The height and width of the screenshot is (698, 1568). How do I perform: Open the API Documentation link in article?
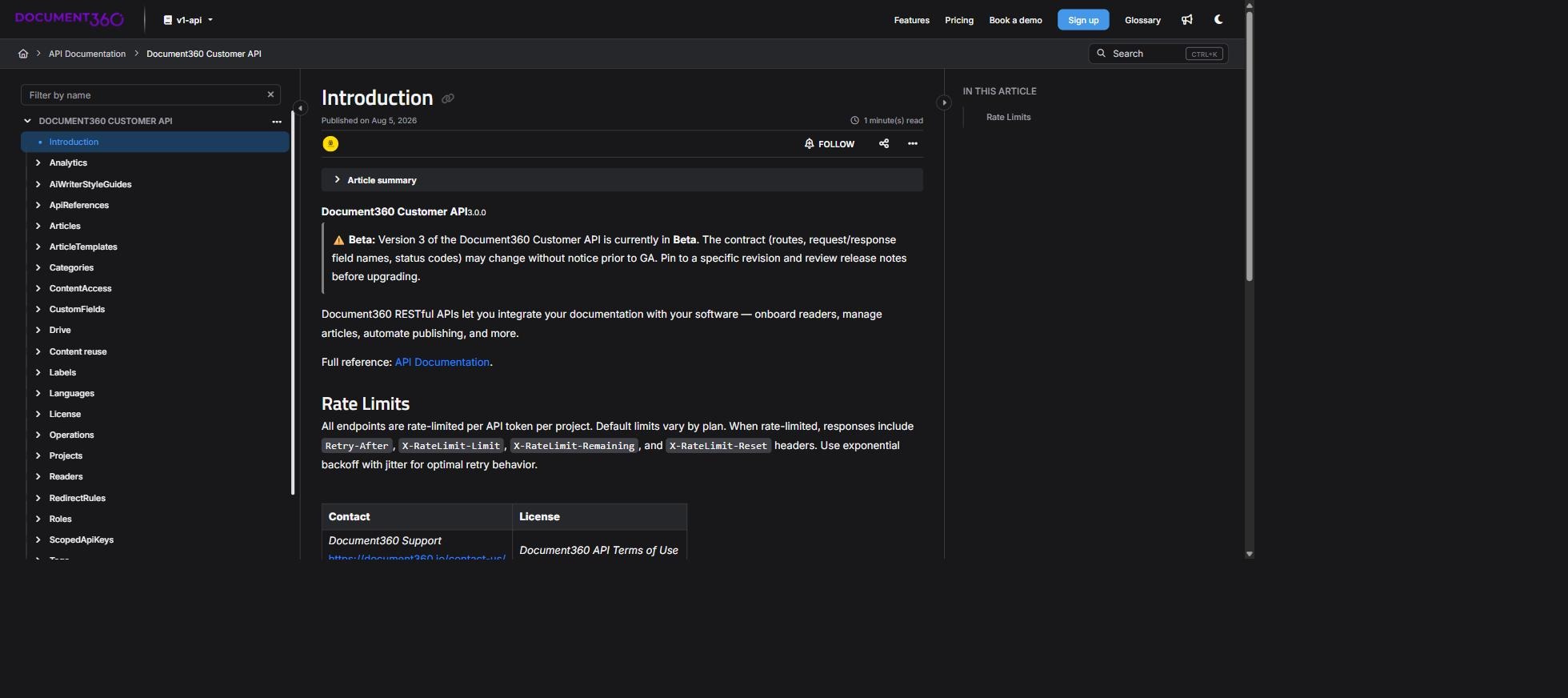(x=442, y=362)
